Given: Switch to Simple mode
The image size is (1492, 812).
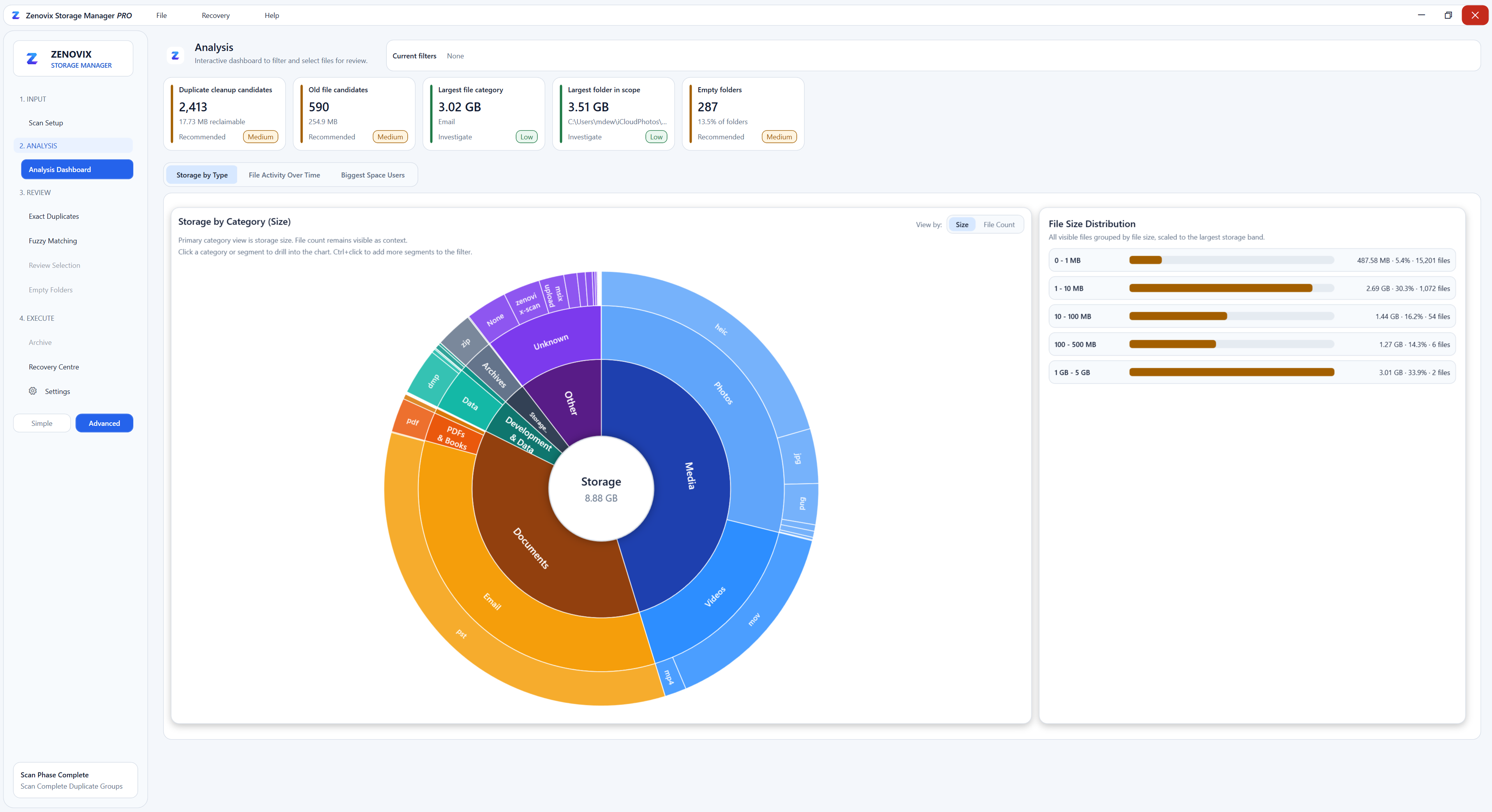Looking at the screenshot, I should coord(42,423).
